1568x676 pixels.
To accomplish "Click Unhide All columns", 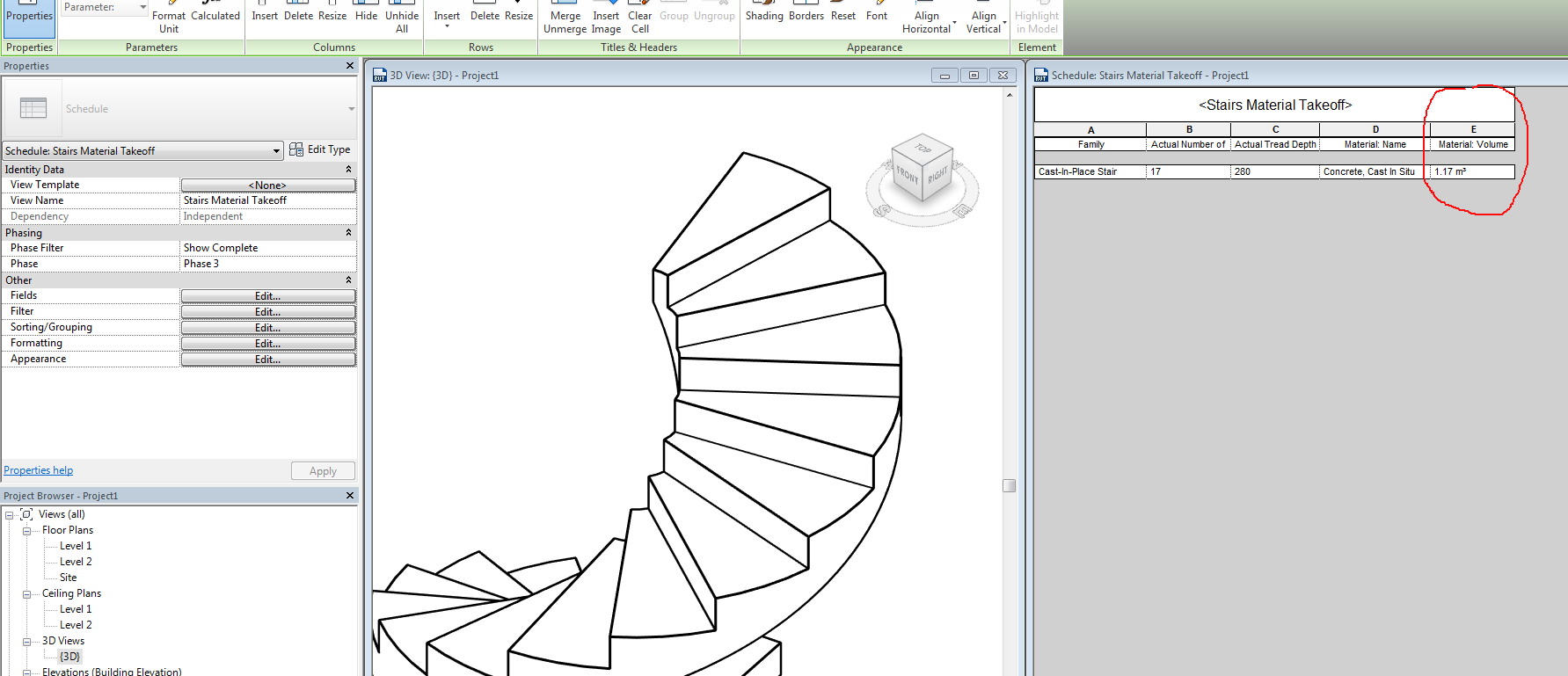I will click(402, 18).
